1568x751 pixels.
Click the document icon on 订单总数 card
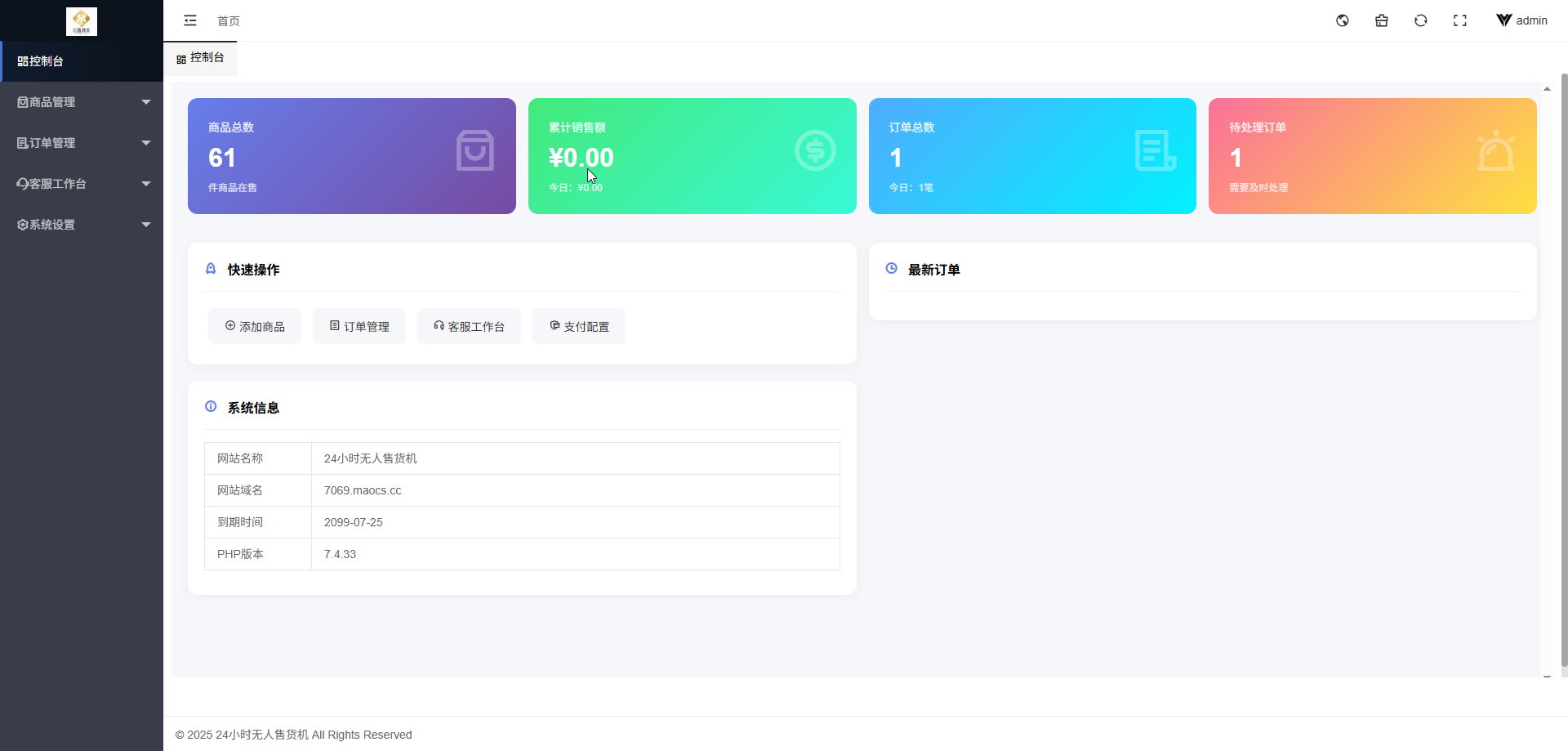click(1156, 150)
